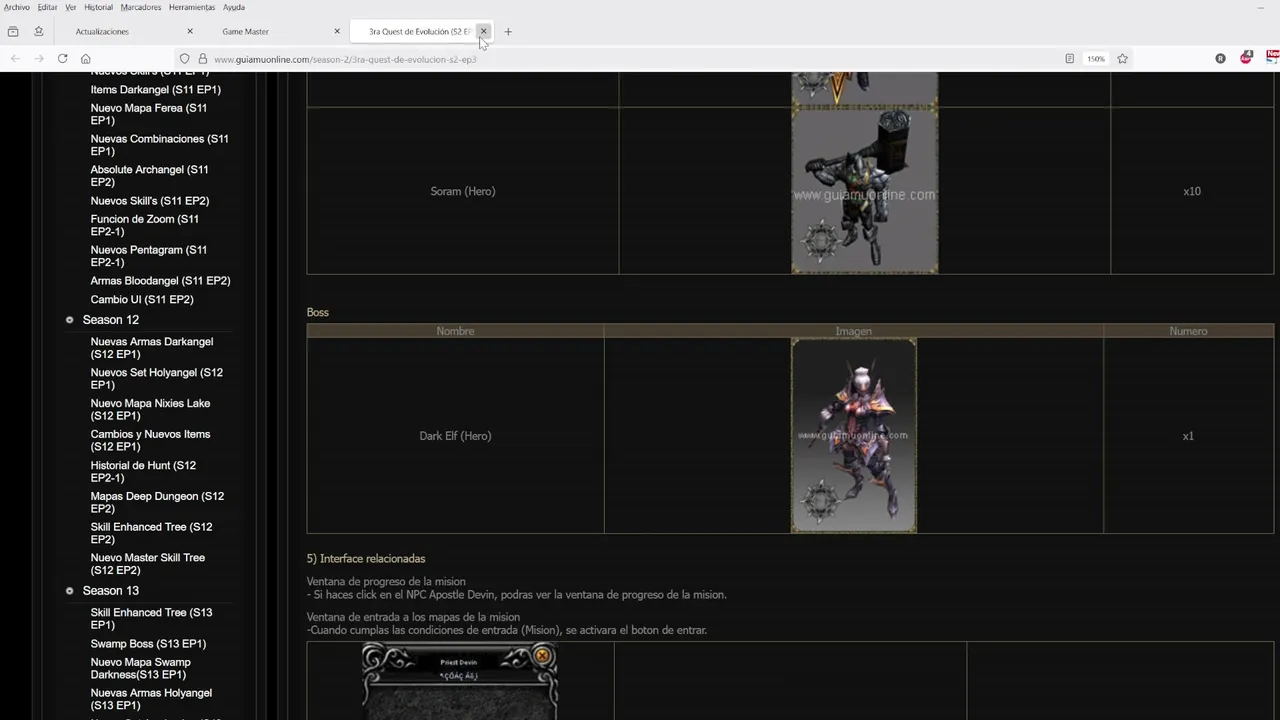The width and height of the screenshot is (1280, 720).
Task: Open Historial de Hunt (S12 EP2-1)
Action: (x=144, y=472)
